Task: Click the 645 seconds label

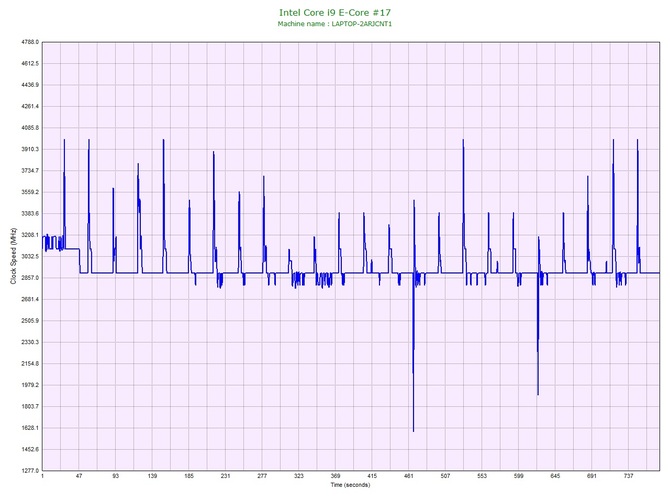Action: [x=555, y=476]
